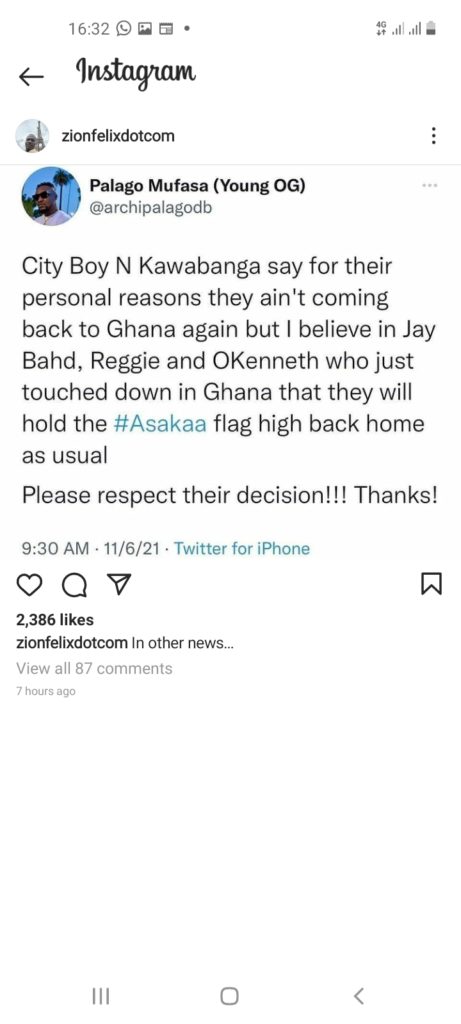Open the three-dot post options menu
Viewport: 461px width, 1024px height.
[x=433, y=136]
